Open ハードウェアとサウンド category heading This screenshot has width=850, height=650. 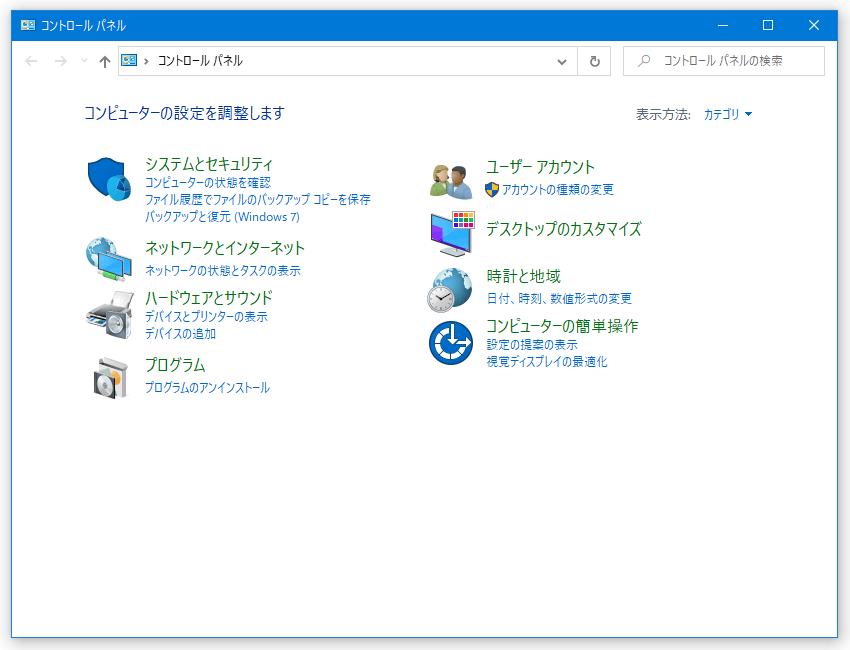click(x=209, y=298)
